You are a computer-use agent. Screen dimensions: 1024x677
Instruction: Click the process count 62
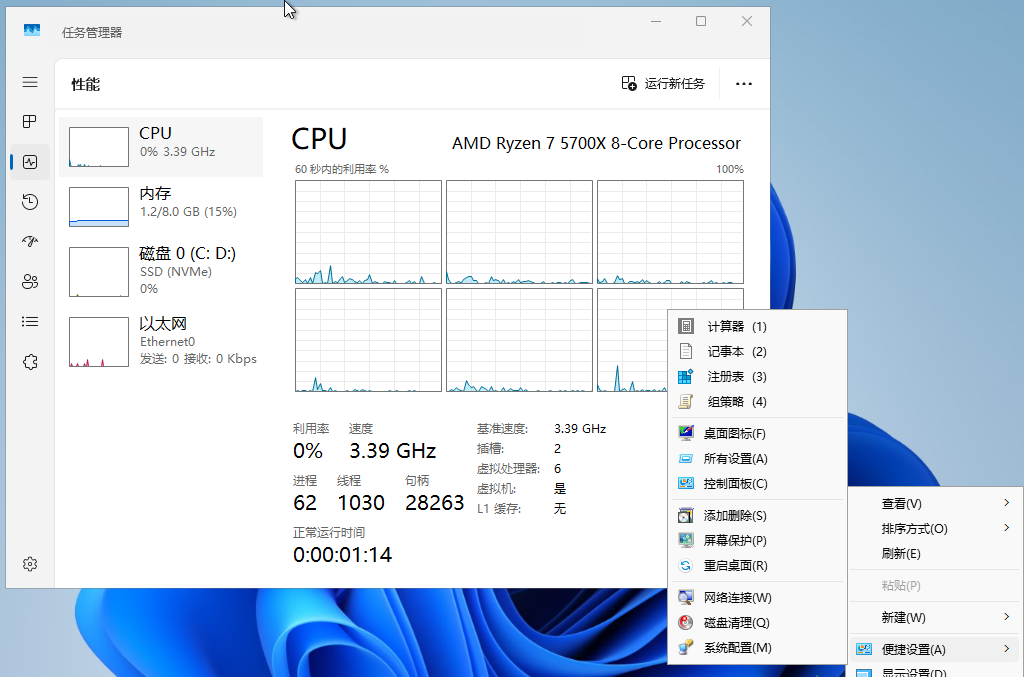click(x=305, y=503)
